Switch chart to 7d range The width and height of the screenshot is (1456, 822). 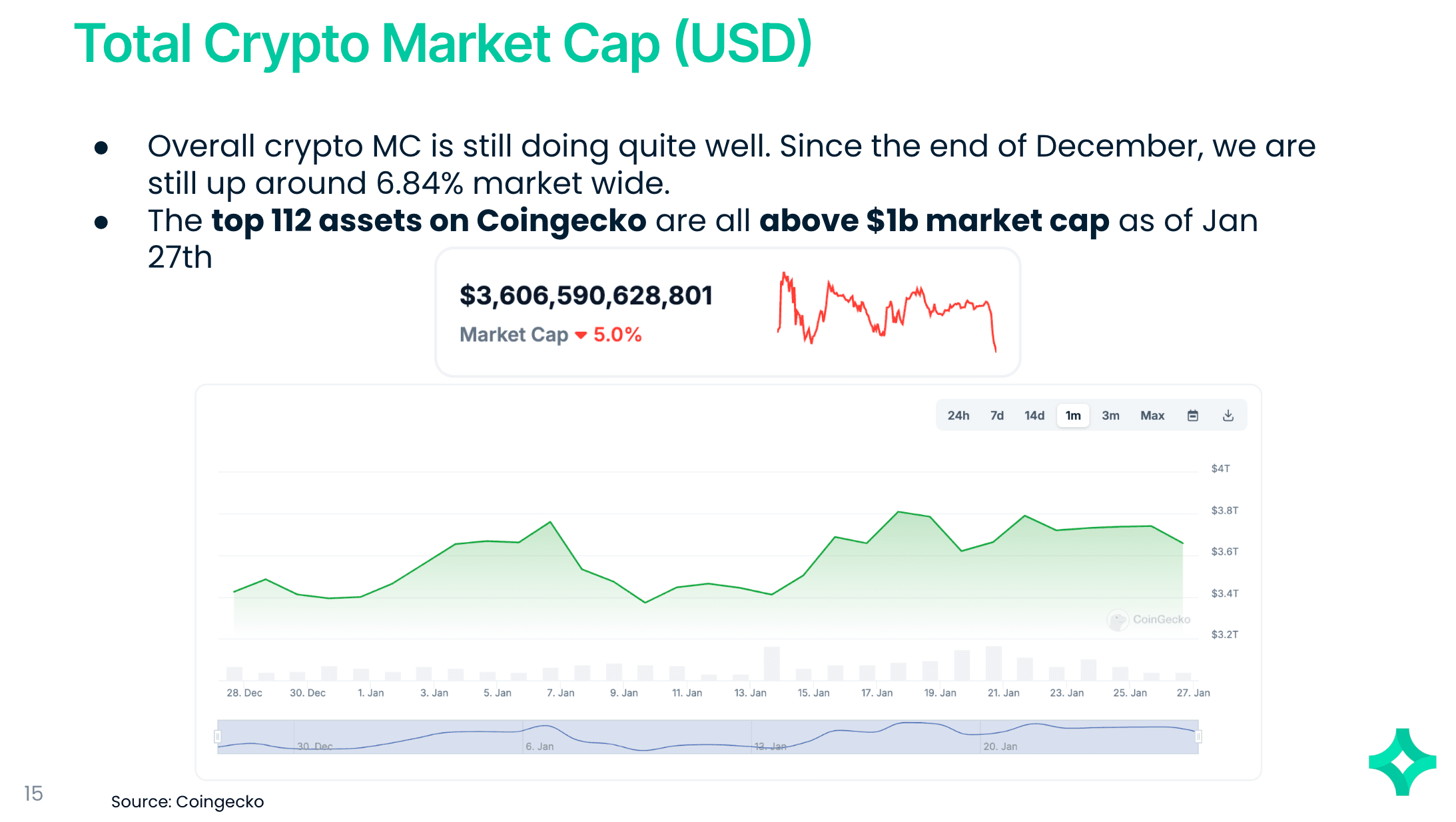[996, 416]
